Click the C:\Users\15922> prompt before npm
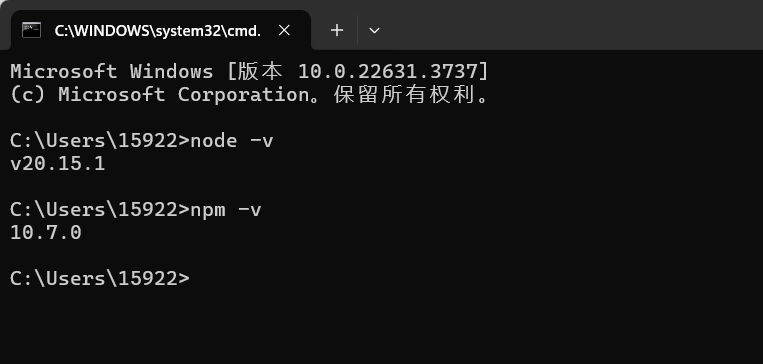This screenshot has height=364, width=763. 100,210
